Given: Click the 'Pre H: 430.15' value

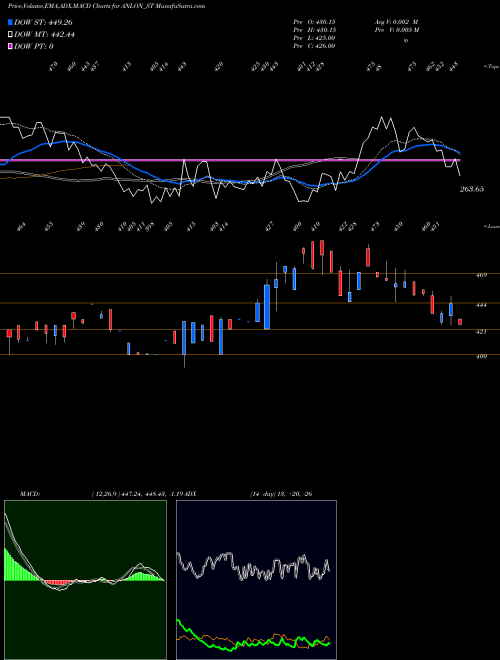Looking at the screenshot, I should coord(314,30).
